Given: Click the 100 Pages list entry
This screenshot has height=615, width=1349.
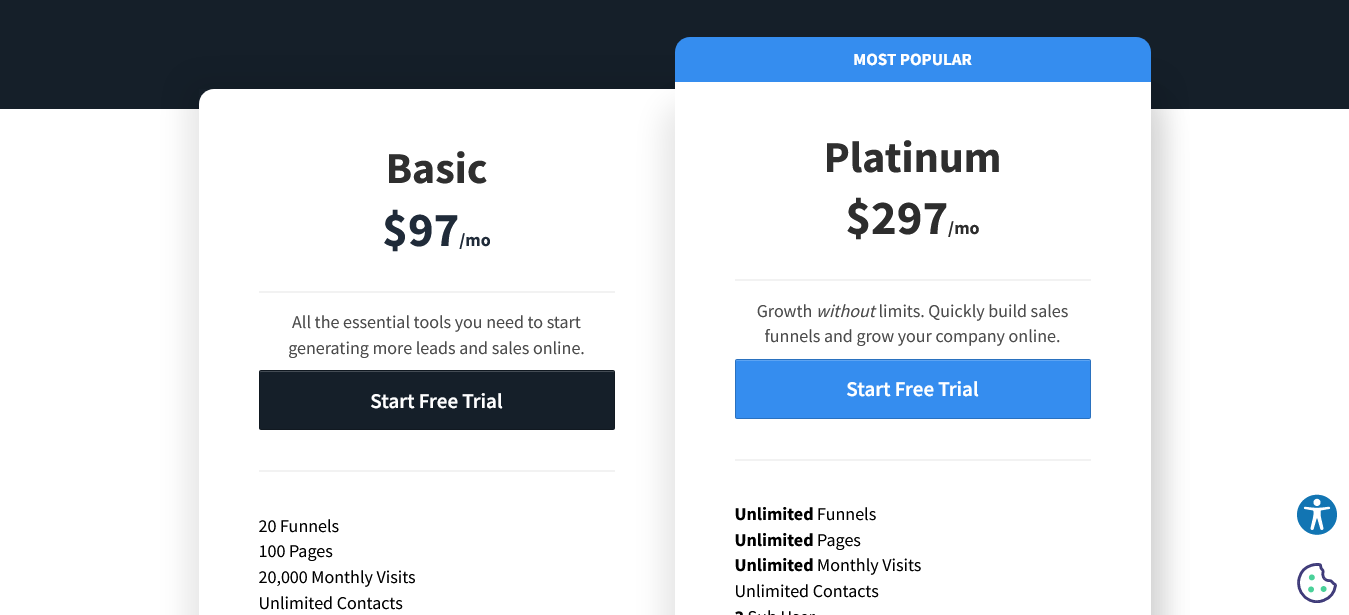Looking at the screenshot, I should click(x=294, y=551).
